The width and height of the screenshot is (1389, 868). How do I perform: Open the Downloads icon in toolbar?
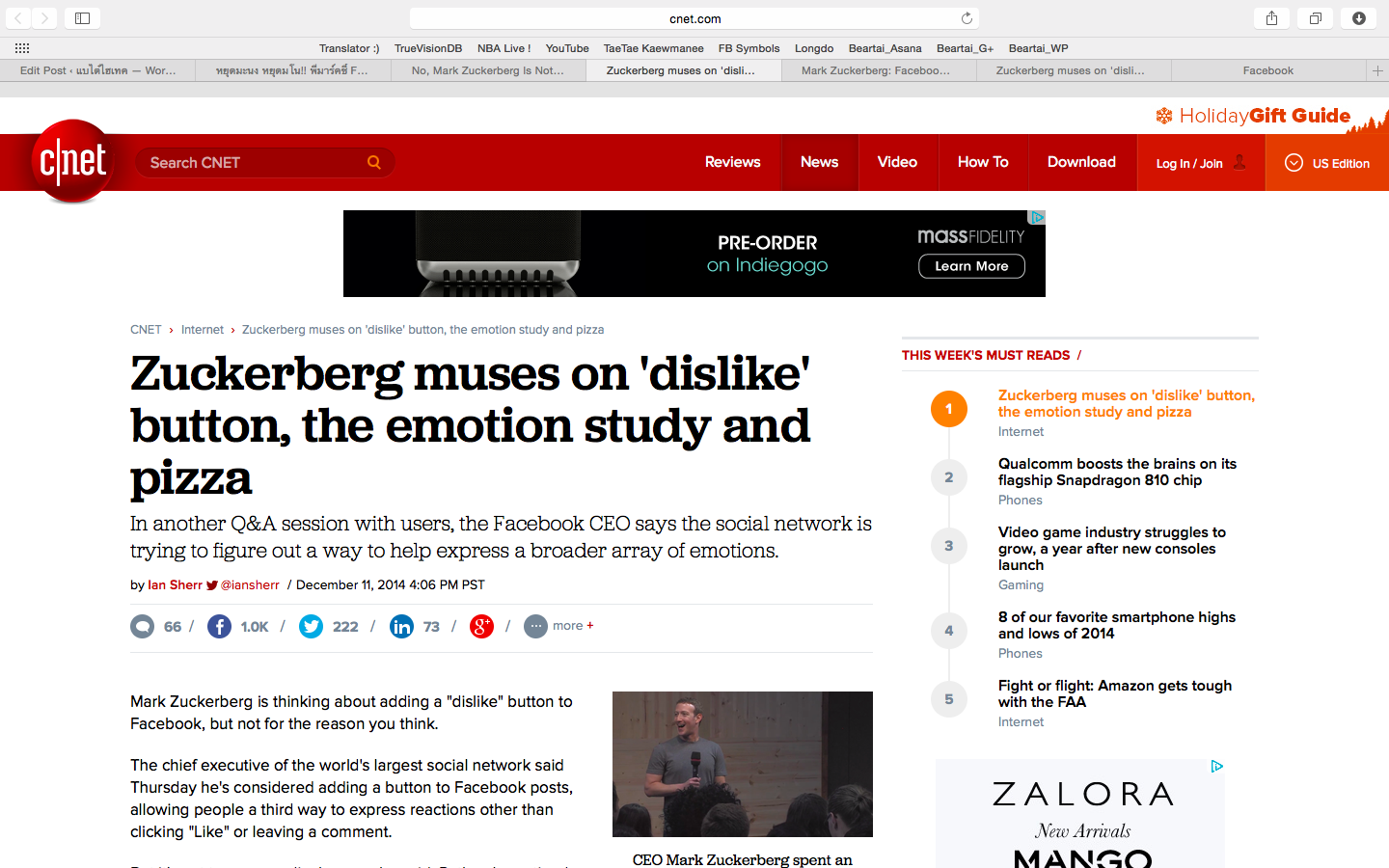coord(1359,18)
